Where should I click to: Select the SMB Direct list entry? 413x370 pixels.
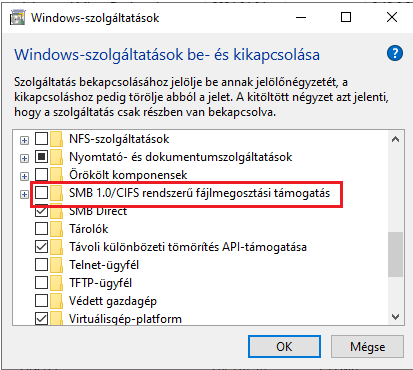pyautogui.click(x=98, y=211)
